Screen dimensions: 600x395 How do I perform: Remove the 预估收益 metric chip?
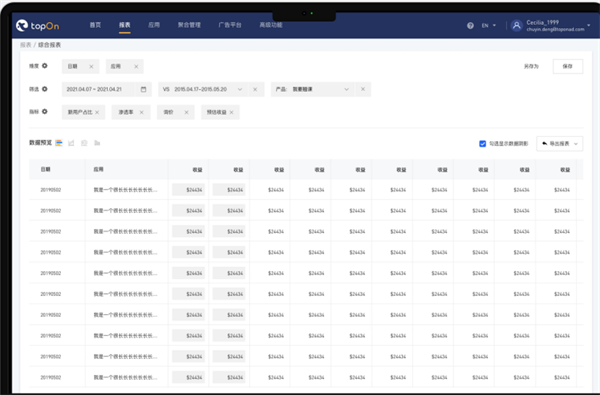click(232, 112)
